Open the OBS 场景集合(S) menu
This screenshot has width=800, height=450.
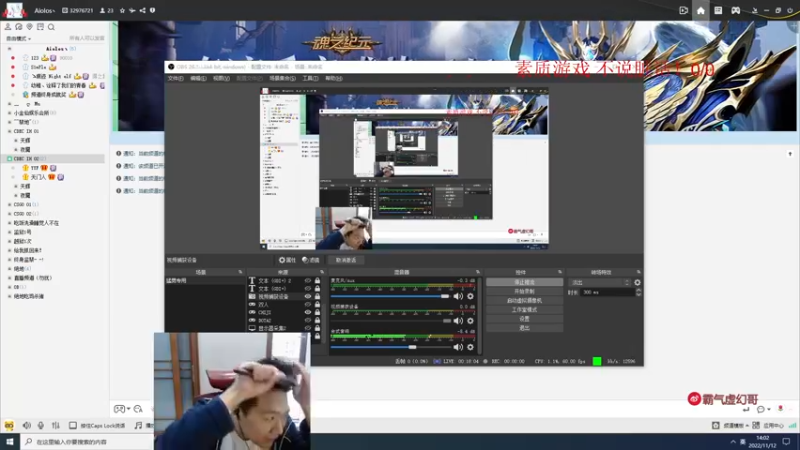(282, 78)
